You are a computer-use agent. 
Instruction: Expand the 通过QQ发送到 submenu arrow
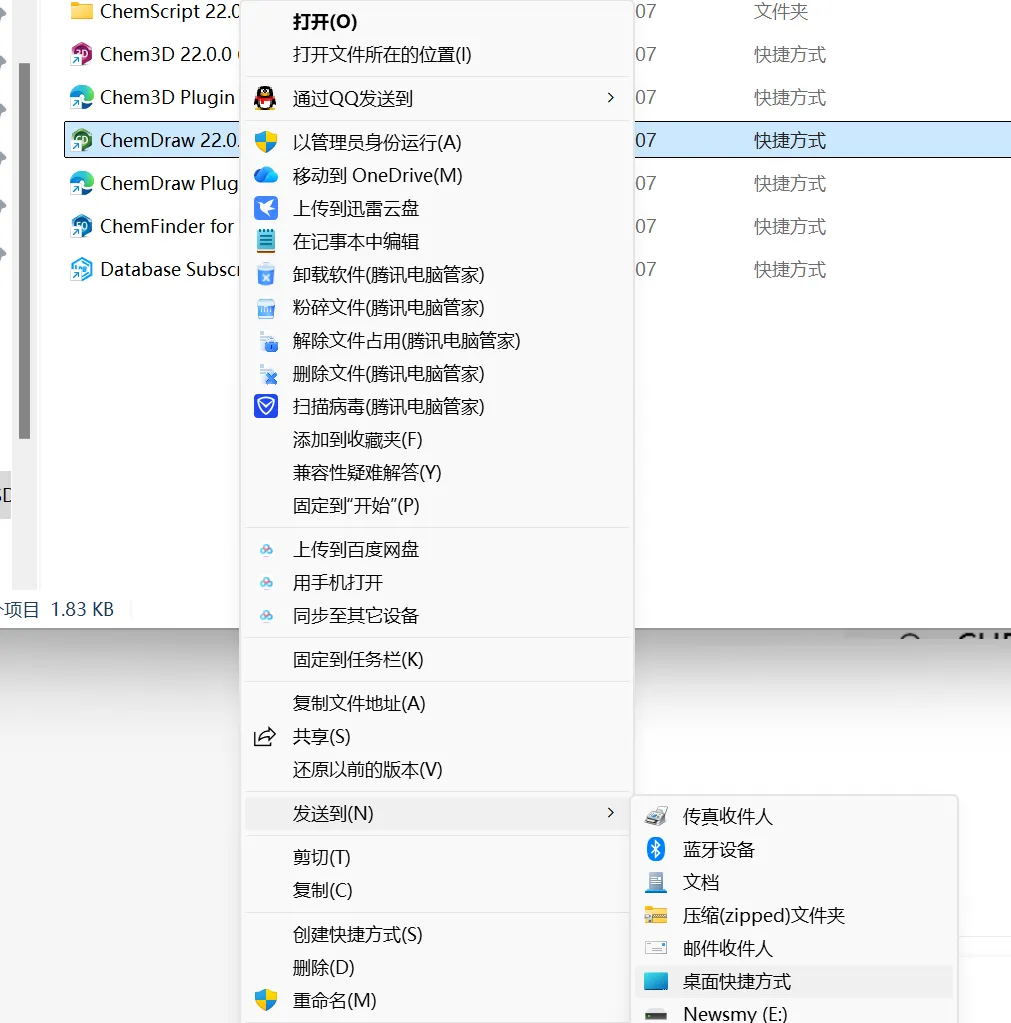[611, 98]
